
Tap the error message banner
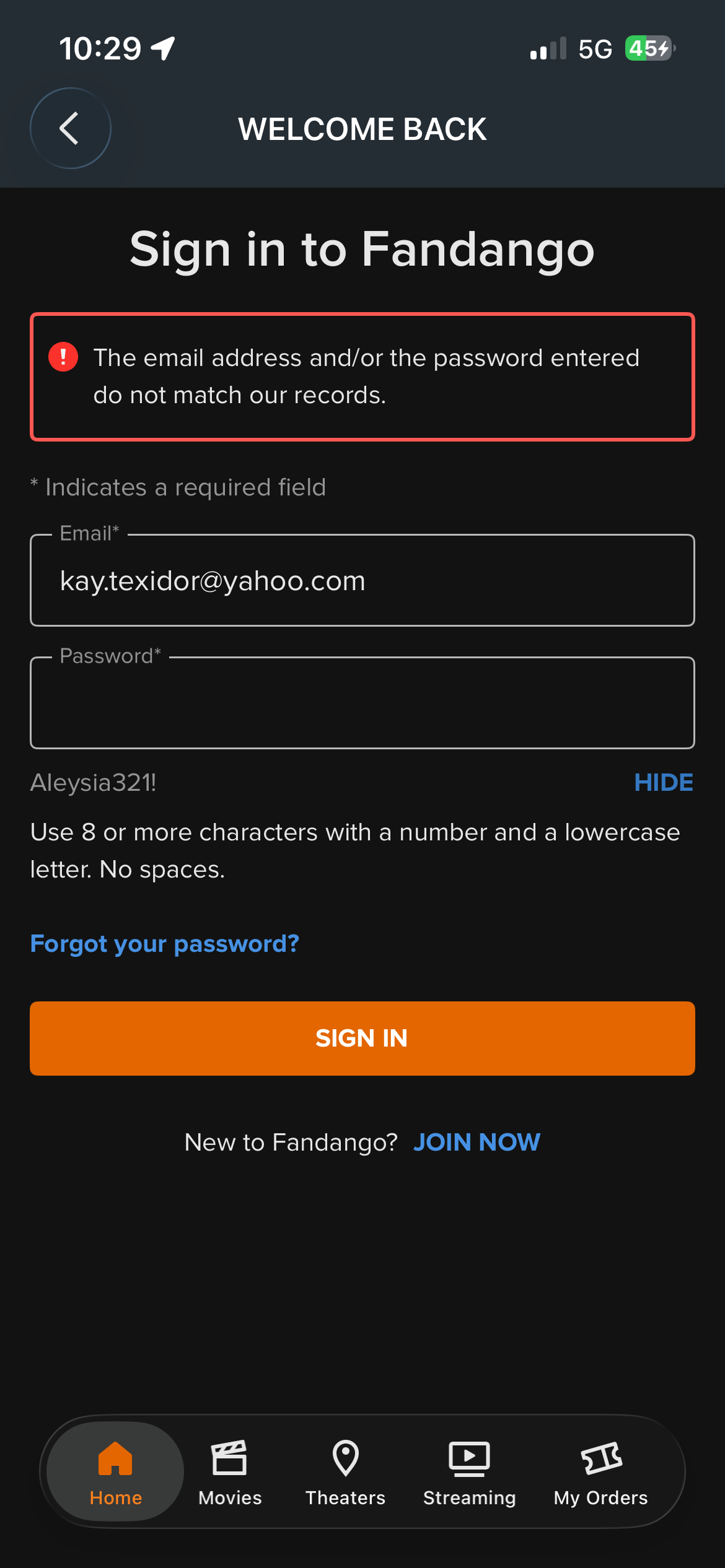click(x=362, y=377)
